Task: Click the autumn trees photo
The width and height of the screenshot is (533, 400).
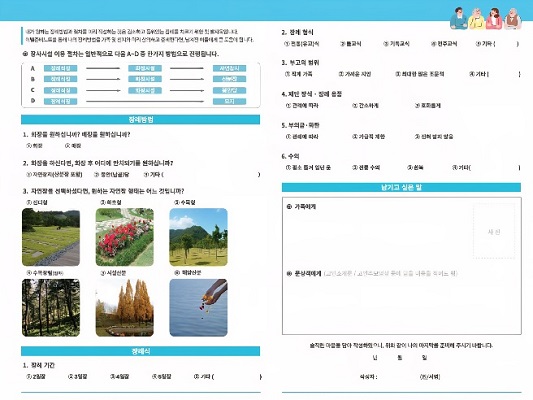Action: point(125,308)
